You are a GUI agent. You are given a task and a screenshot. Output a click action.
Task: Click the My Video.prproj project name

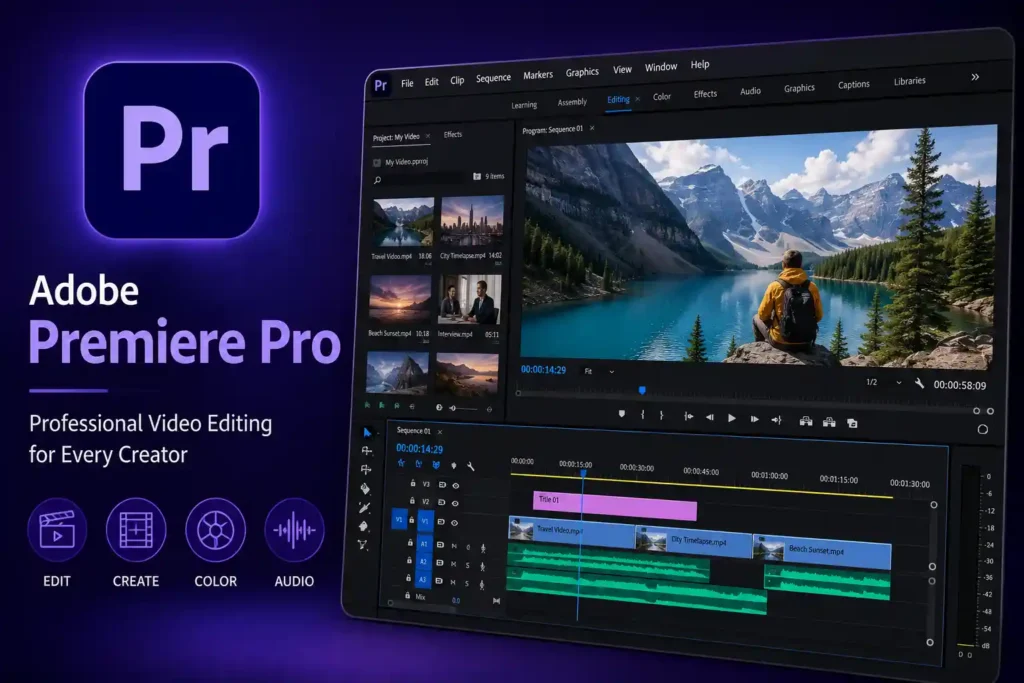tap(406, 161)
